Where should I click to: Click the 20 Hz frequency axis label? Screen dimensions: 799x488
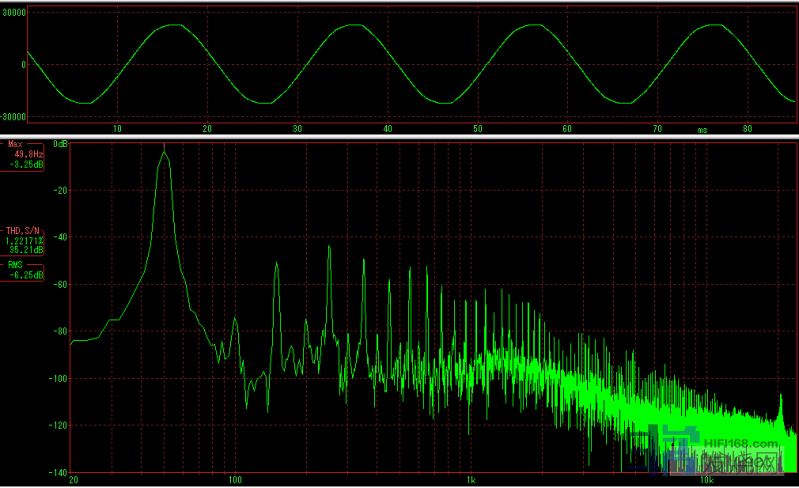(74, 480)
